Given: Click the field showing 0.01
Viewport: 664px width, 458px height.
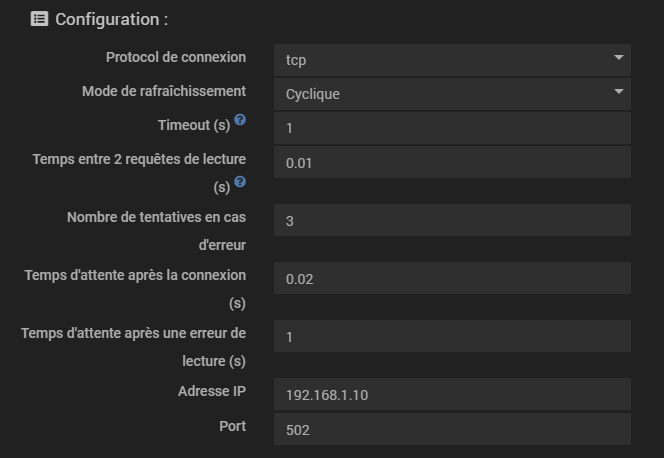Looking at the screenshot, I should point(451,163).
